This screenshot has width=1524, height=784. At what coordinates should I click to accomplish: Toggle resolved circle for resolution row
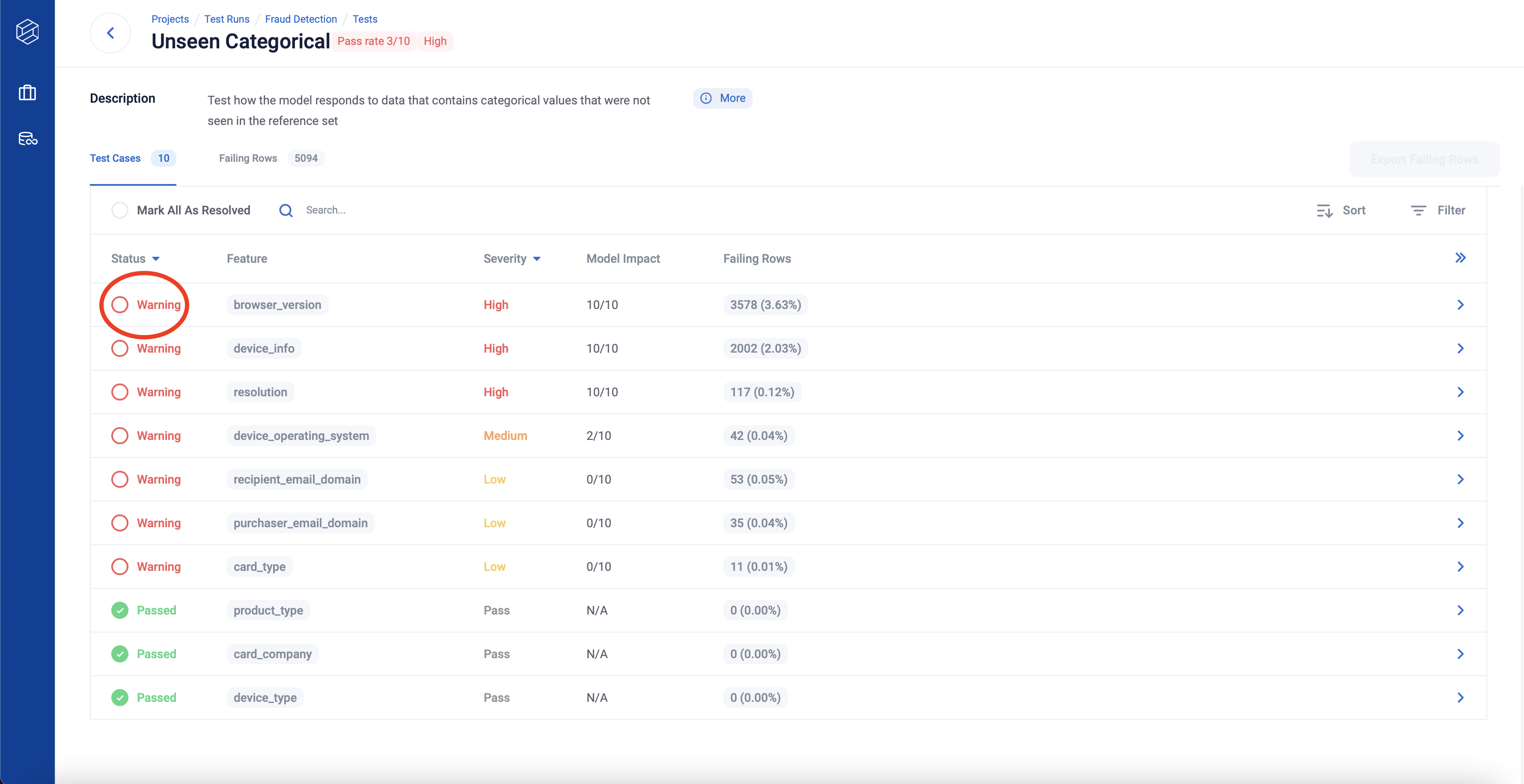119,392
